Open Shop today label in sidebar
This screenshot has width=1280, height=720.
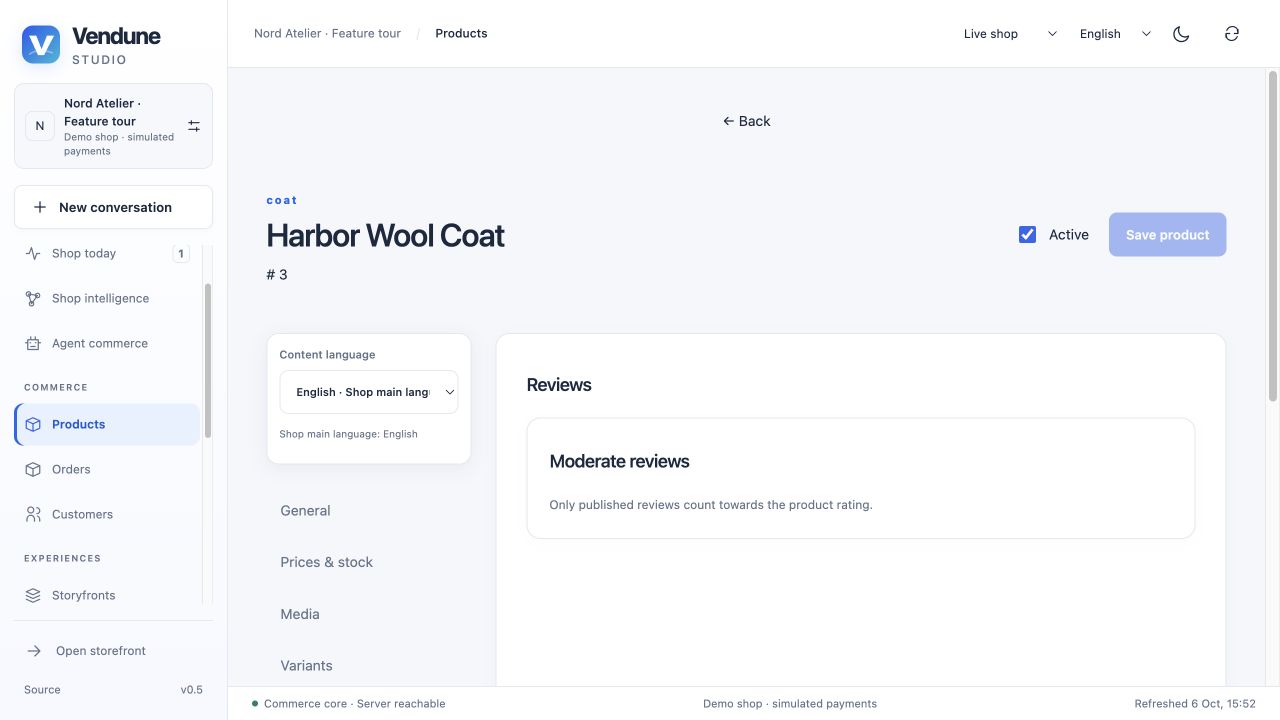pyautogui.click(x=84, y=253)
